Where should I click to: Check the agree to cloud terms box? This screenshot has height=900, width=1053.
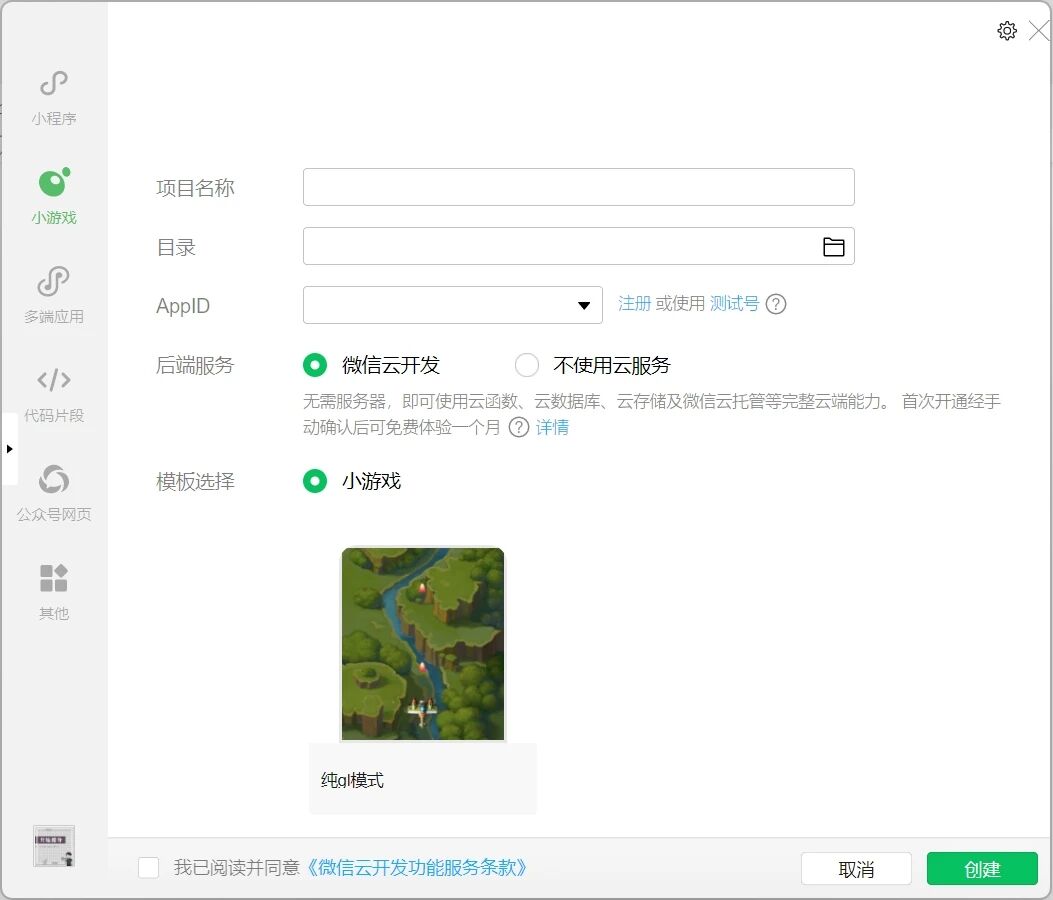pyautogui.click(x=148, y=867)
